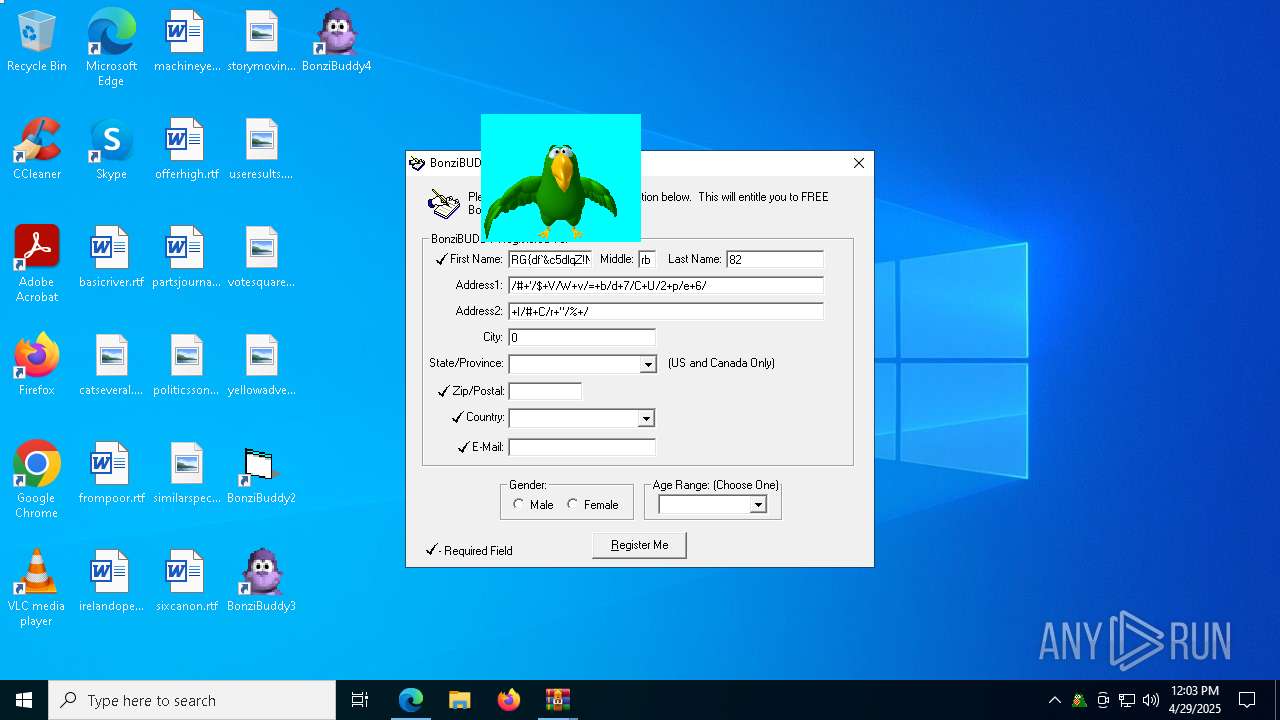Open the network status tray icon
The height and width of the screenshot is (720, 1280).
(1127, 700)
